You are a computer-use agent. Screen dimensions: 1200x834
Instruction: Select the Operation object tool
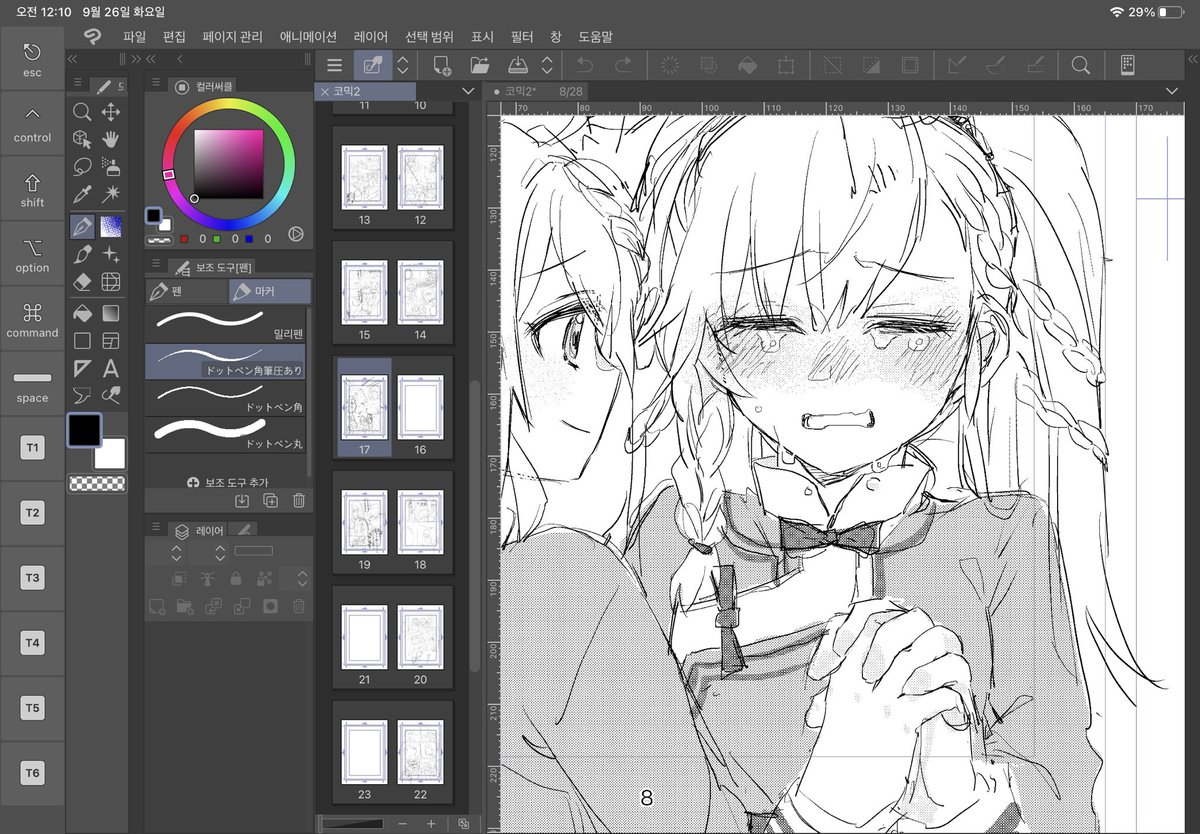coord(83,139)
